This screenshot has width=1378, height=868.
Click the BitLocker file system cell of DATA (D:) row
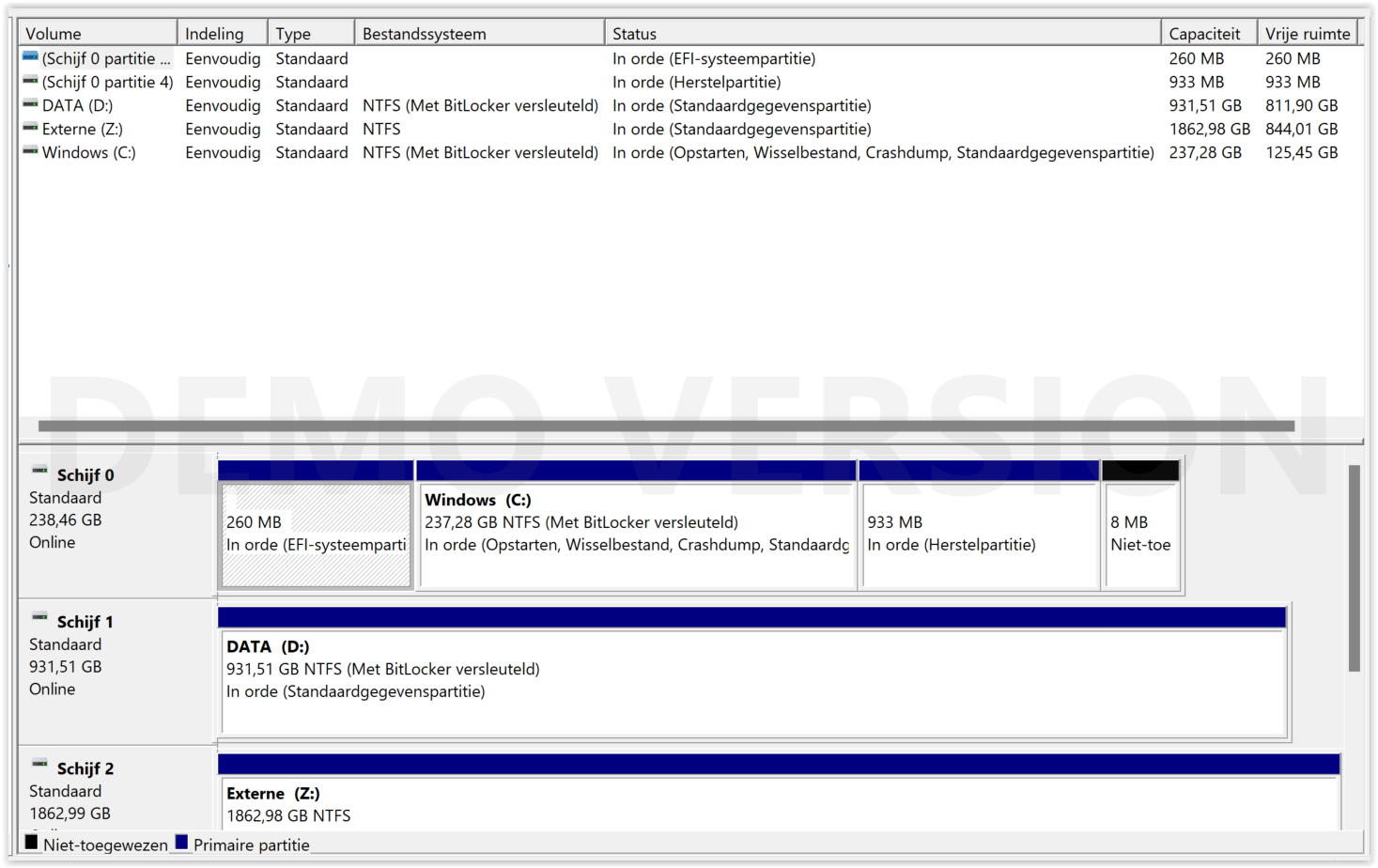pos(480,105)
